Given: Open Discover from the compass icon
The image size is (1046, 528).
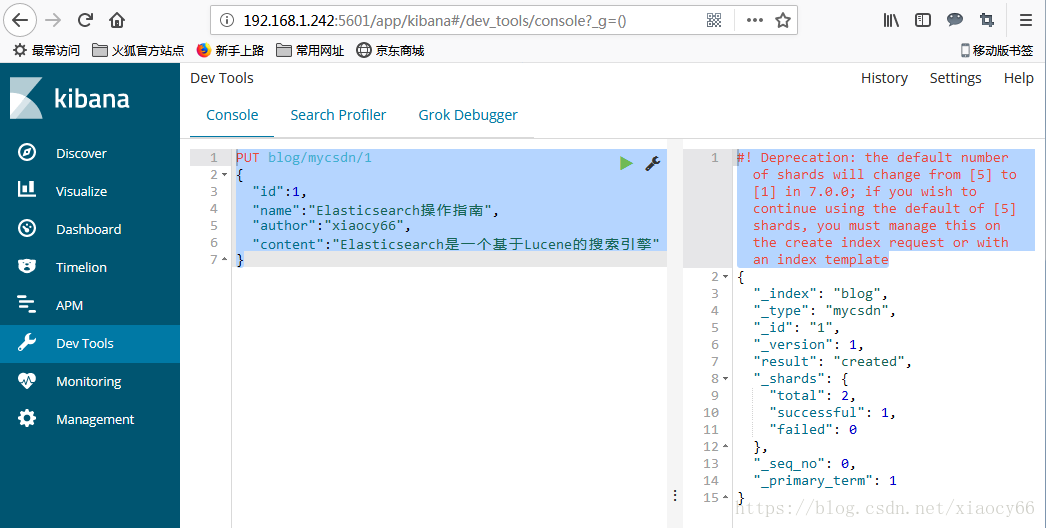Looking at the screenshot, I should pyautogui.click(x=27, y=152).
